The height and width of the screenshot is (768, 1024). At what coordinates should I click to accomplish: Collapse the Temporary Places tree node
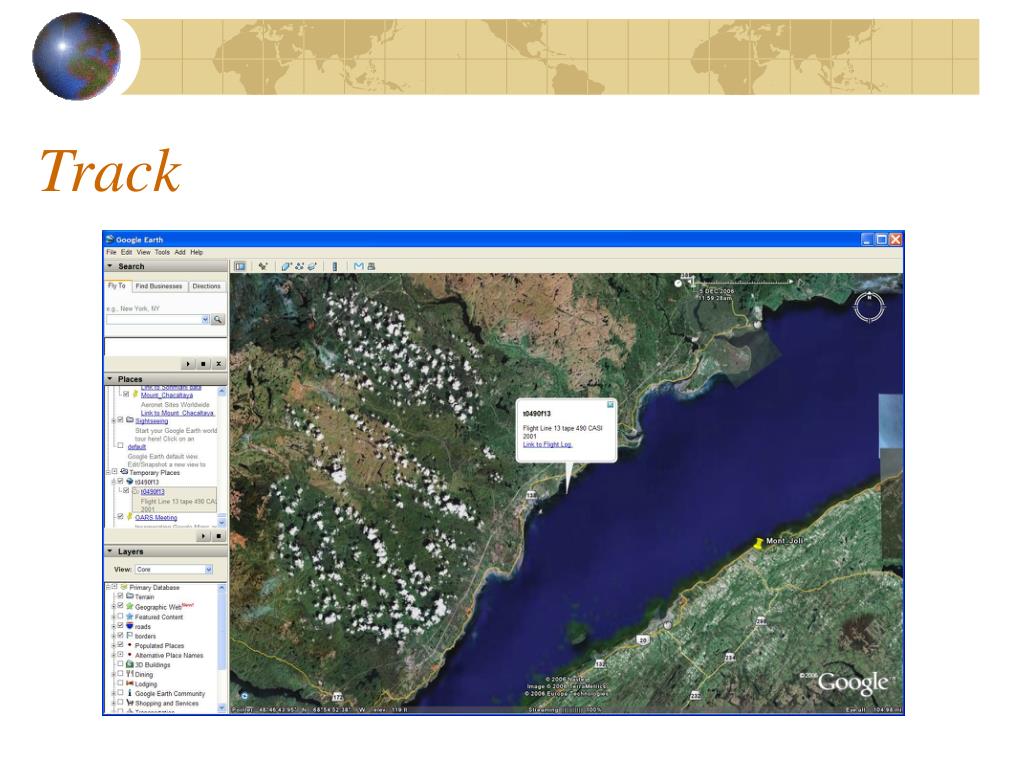tap(108, 472)
